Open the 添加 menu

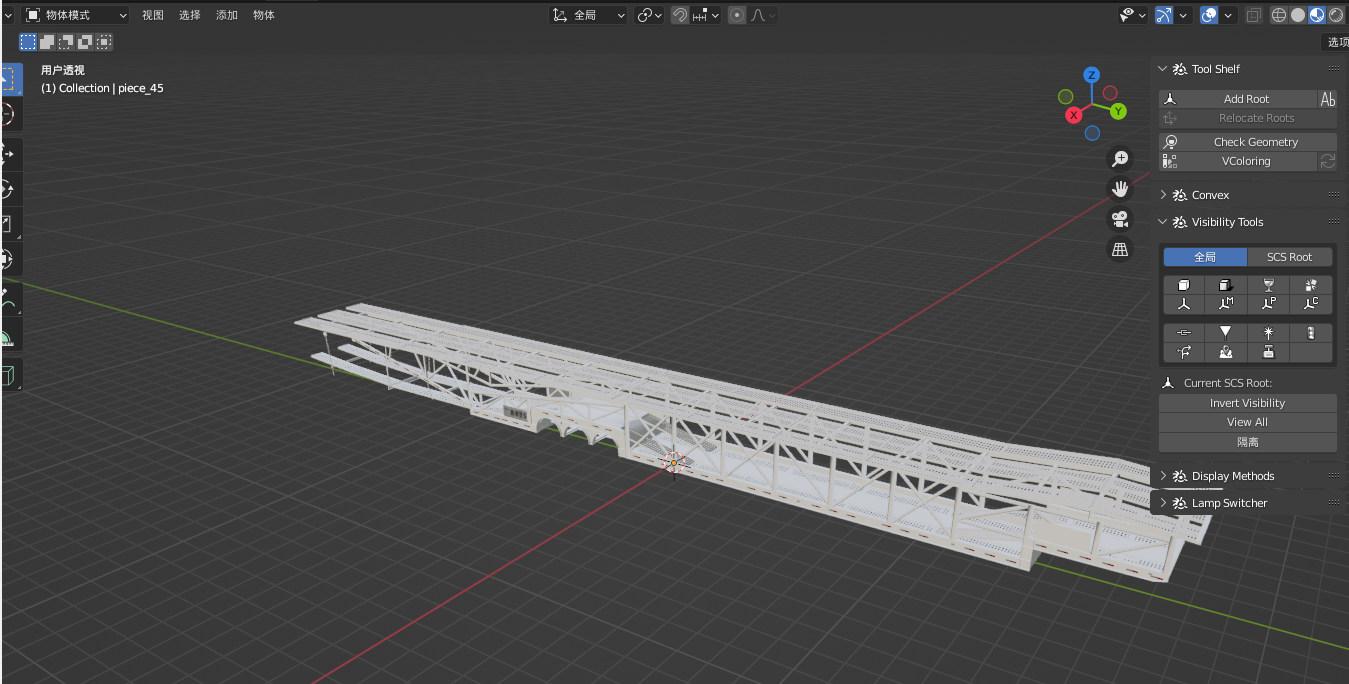pyautogui.click(x=227, y=15)
